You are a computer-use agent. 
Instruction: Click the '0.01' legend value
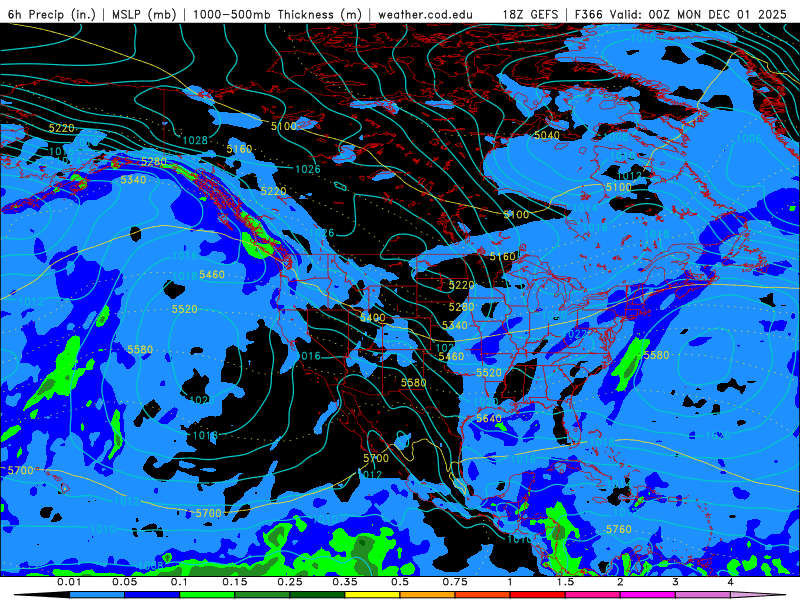69,582
